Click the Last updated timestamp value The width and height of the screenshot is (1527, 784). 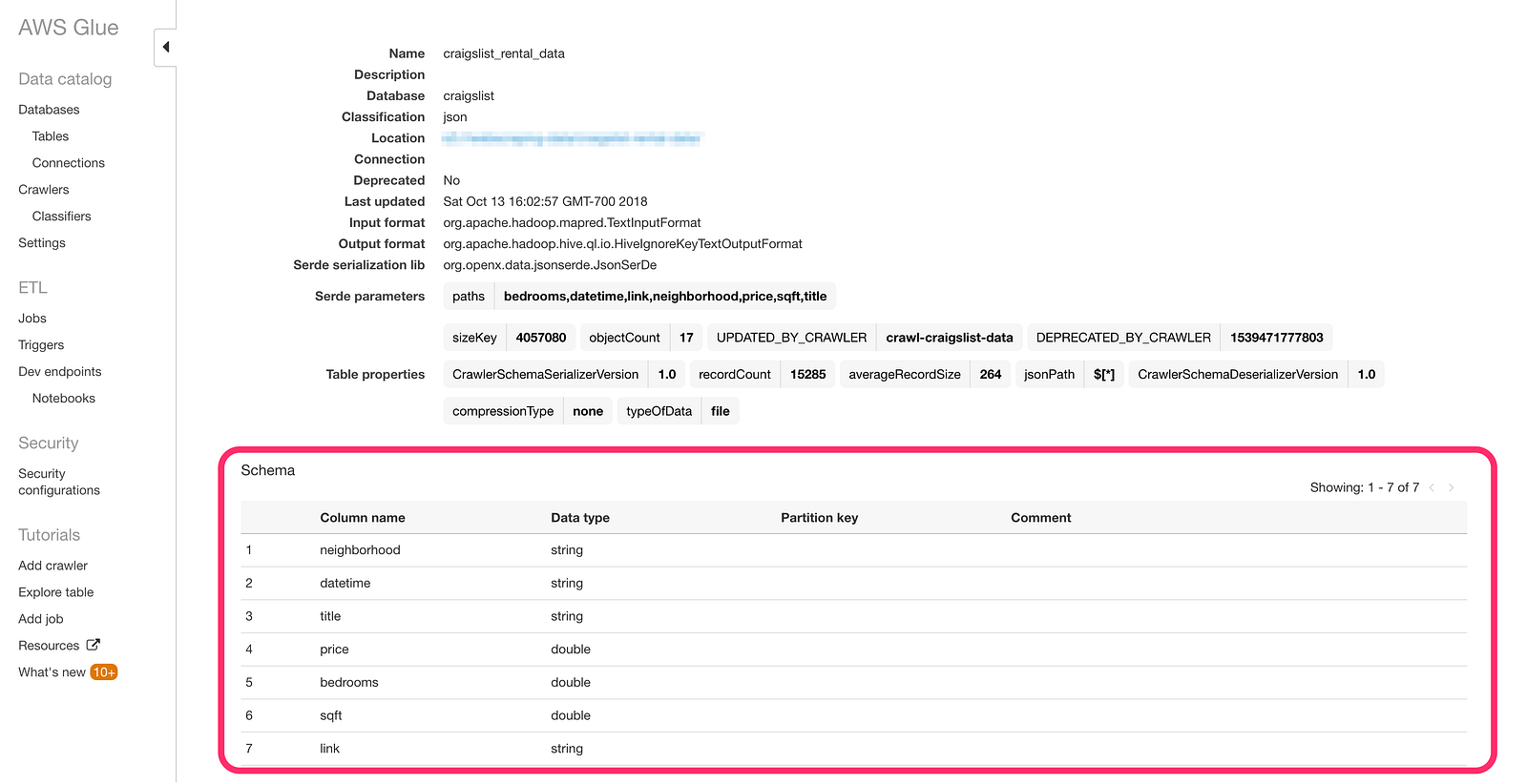545,201
